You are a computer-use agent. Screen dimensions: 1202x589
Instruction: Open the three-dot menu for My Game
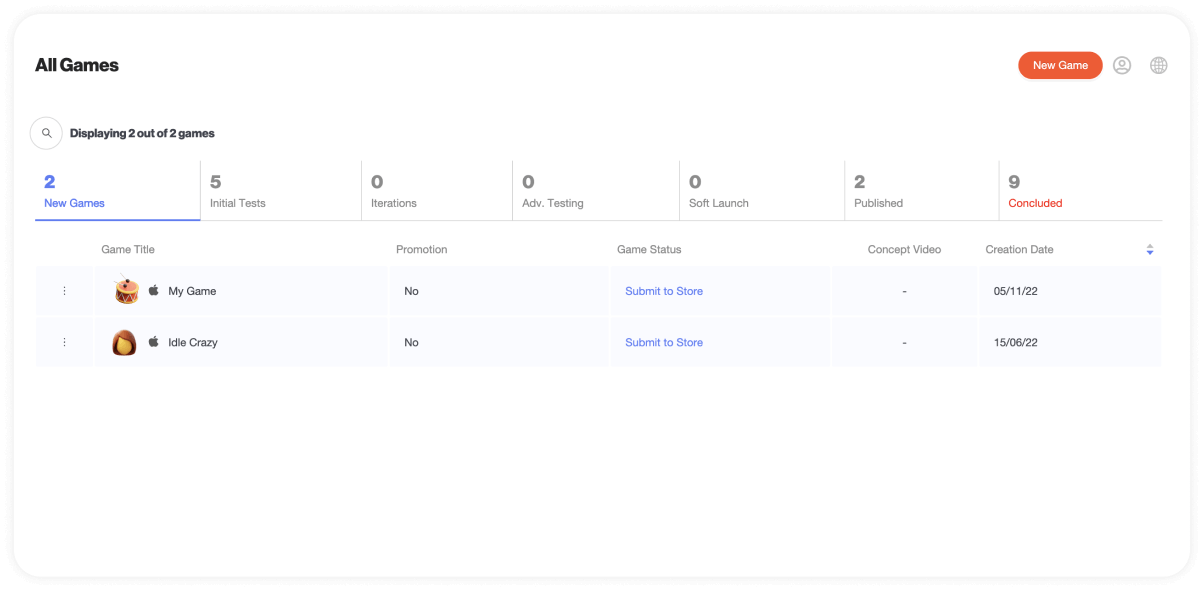click(65, 291)
